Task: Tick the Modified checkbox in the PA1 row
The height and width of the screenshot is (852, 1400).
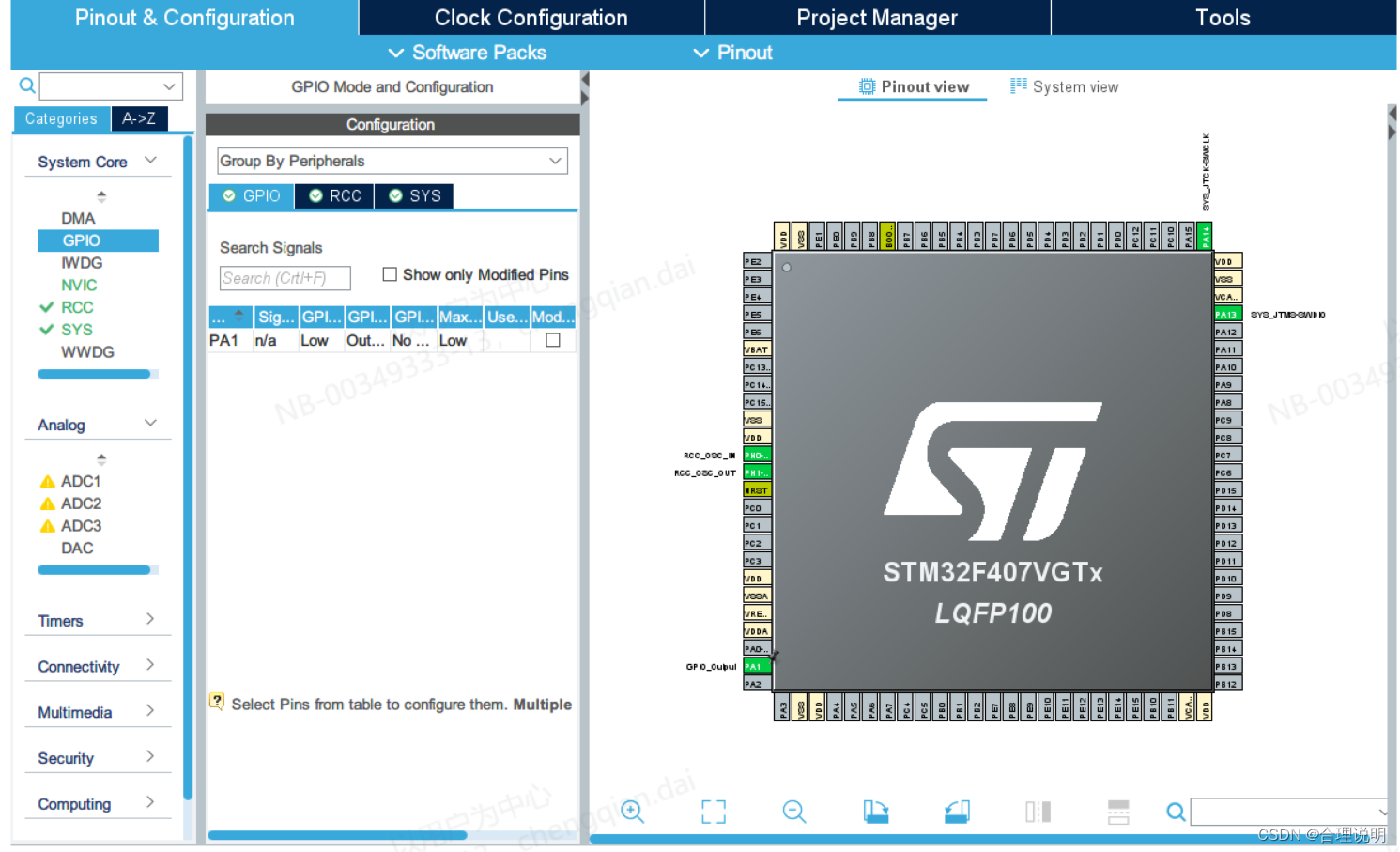Action: pos(553,340)
